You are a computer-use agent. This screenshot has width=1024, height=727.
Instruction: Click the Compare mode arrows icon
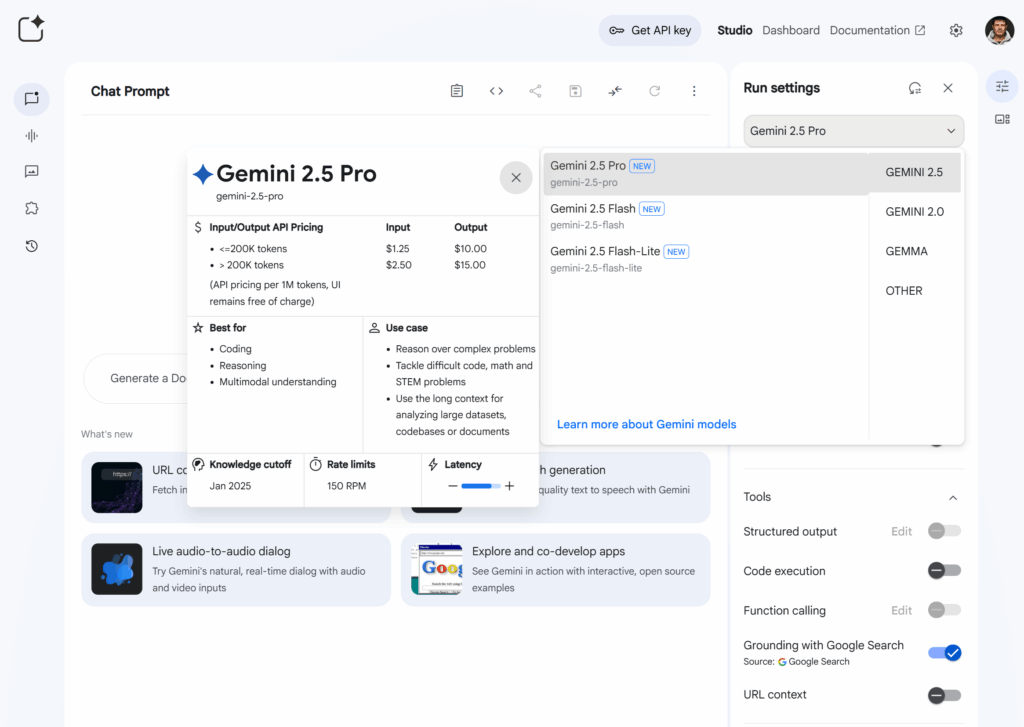pyautogui.click(x=615, y=91)
